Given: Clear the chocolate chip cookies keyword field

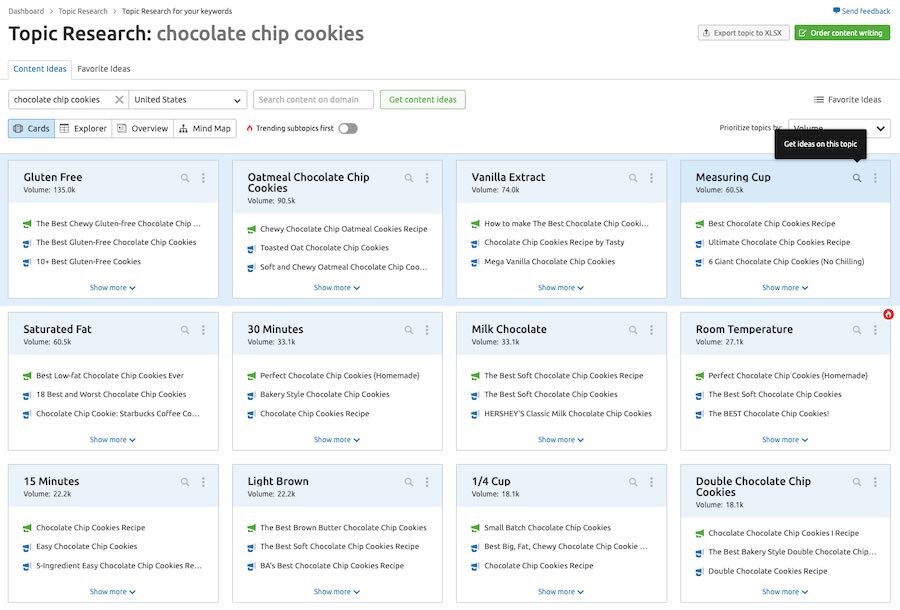Looking at the screenshot, I should tap(119, 99).
